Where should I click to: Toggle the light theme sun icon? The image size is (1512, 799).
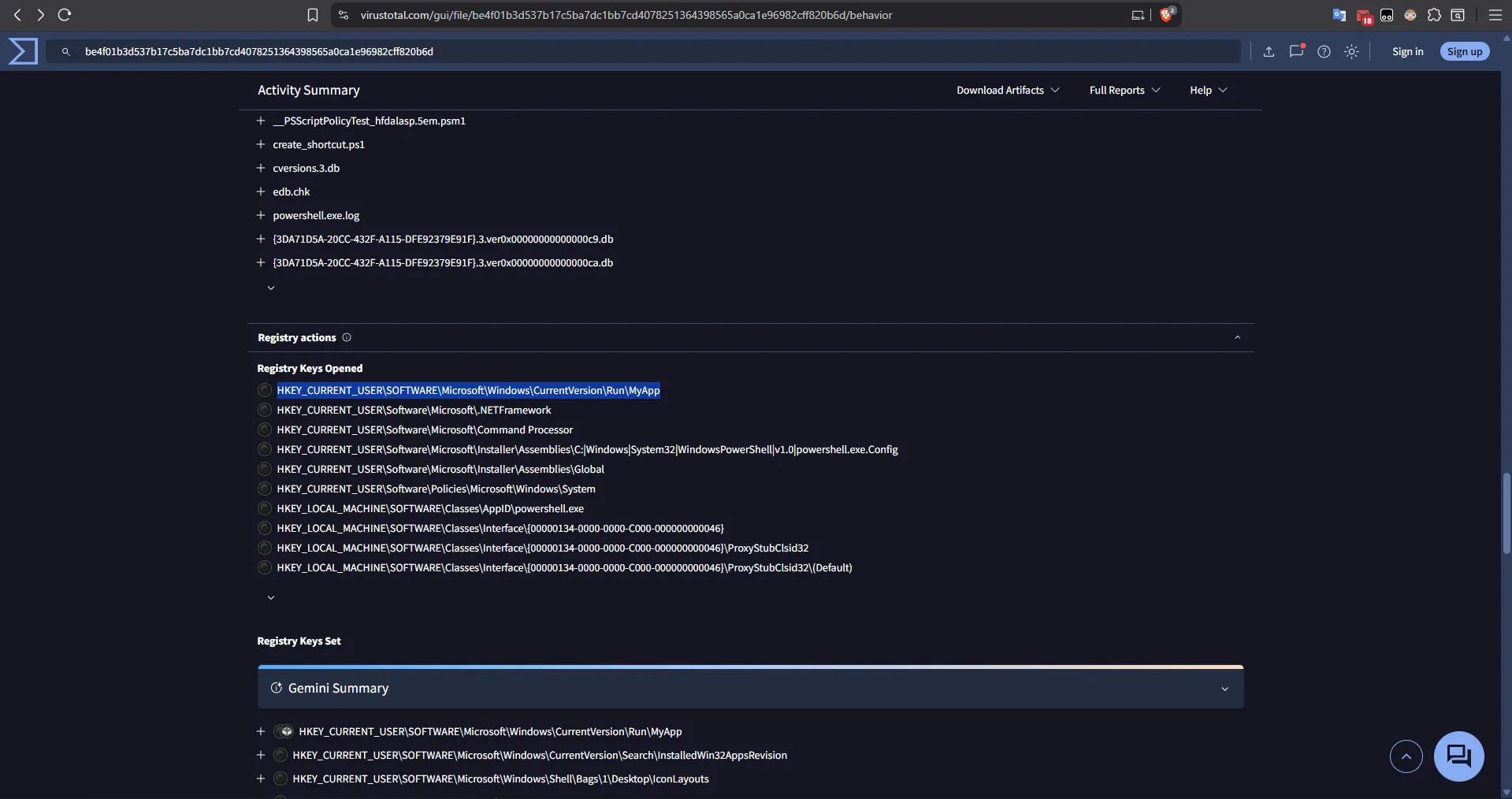click(1351, 52)
